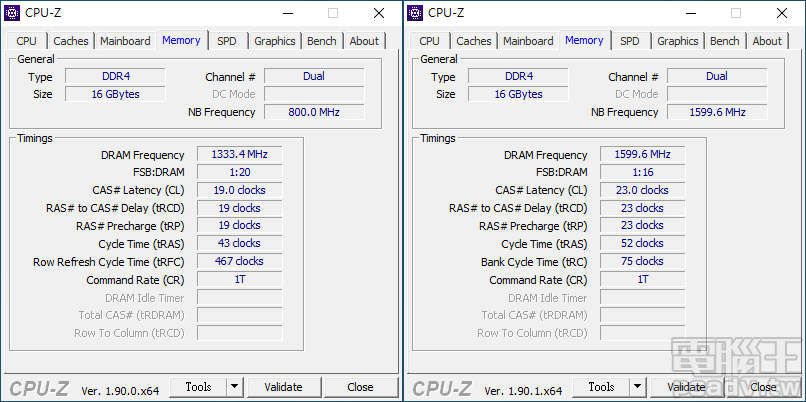Go to Graphics tab in right window
The image size is (806, 402).
[677, 41]
